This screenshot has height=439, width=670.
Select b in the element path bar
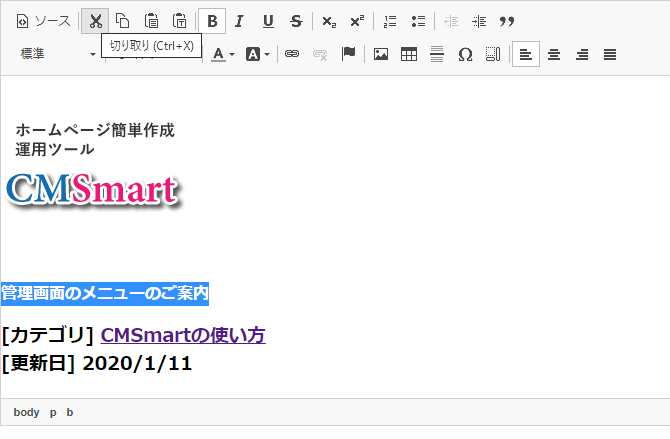point(70,412)
